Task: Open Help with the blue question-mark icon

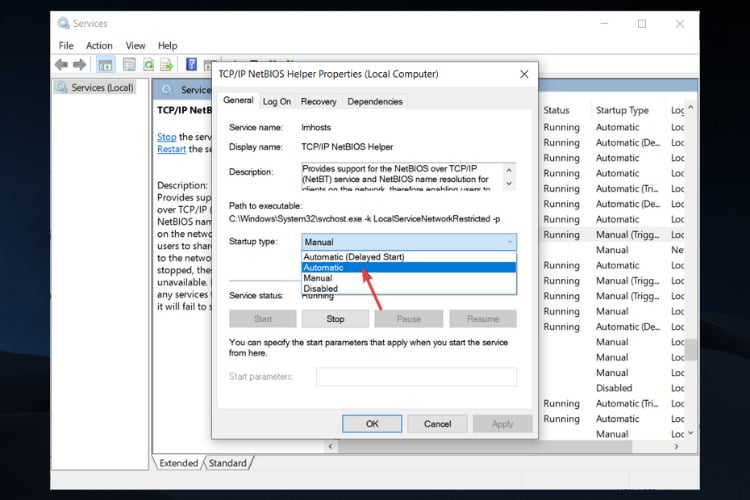Action: [191, 64]
